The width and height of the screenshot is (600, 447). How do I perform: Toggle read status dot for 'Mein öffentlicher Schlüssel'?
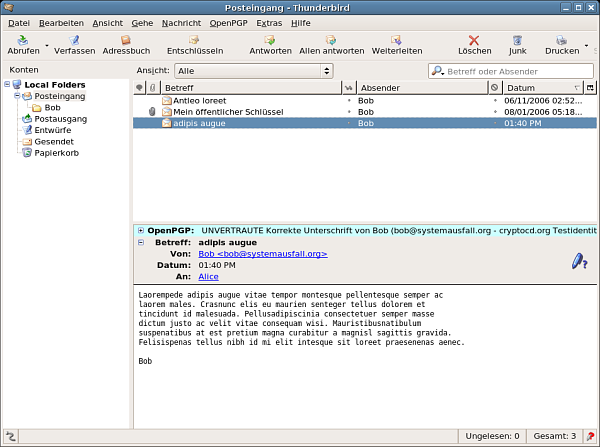[349, 112]
